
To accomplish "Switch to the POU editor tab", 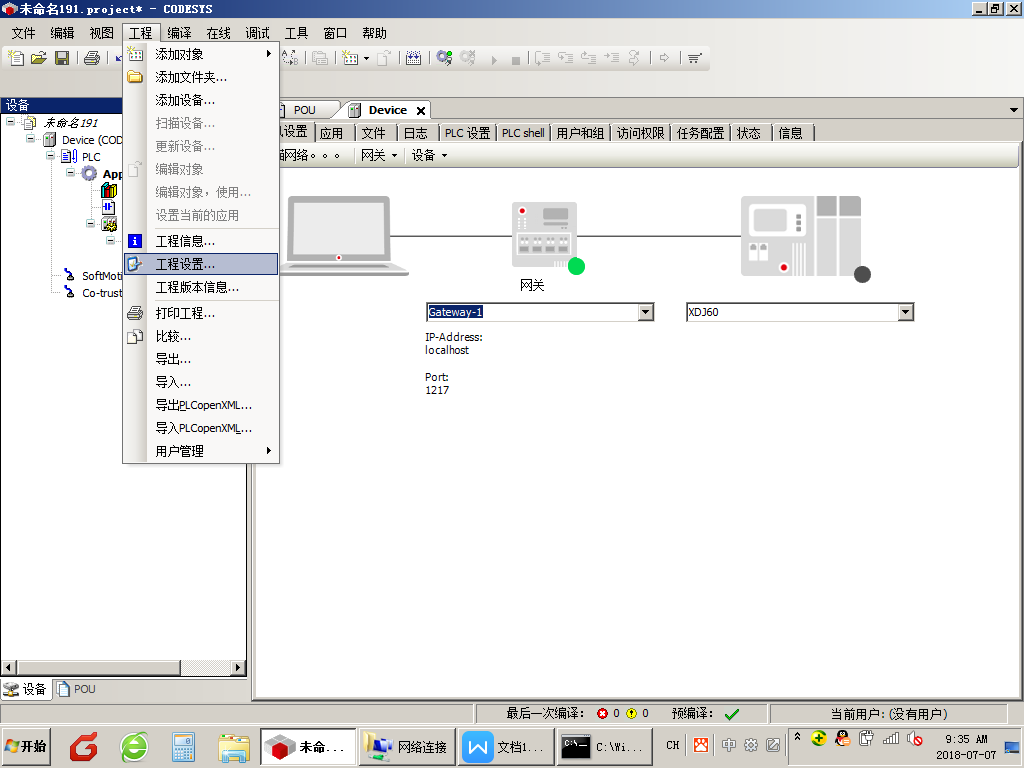I will [x=304, y=110].
